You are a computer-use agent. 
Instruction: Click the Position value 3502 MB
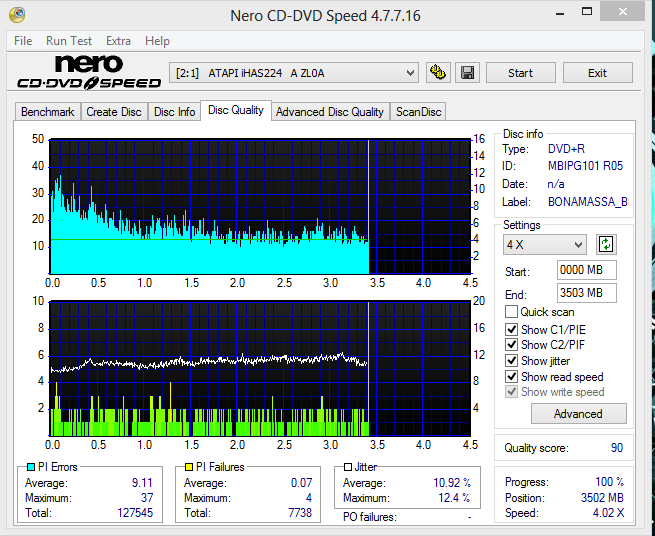602,498
